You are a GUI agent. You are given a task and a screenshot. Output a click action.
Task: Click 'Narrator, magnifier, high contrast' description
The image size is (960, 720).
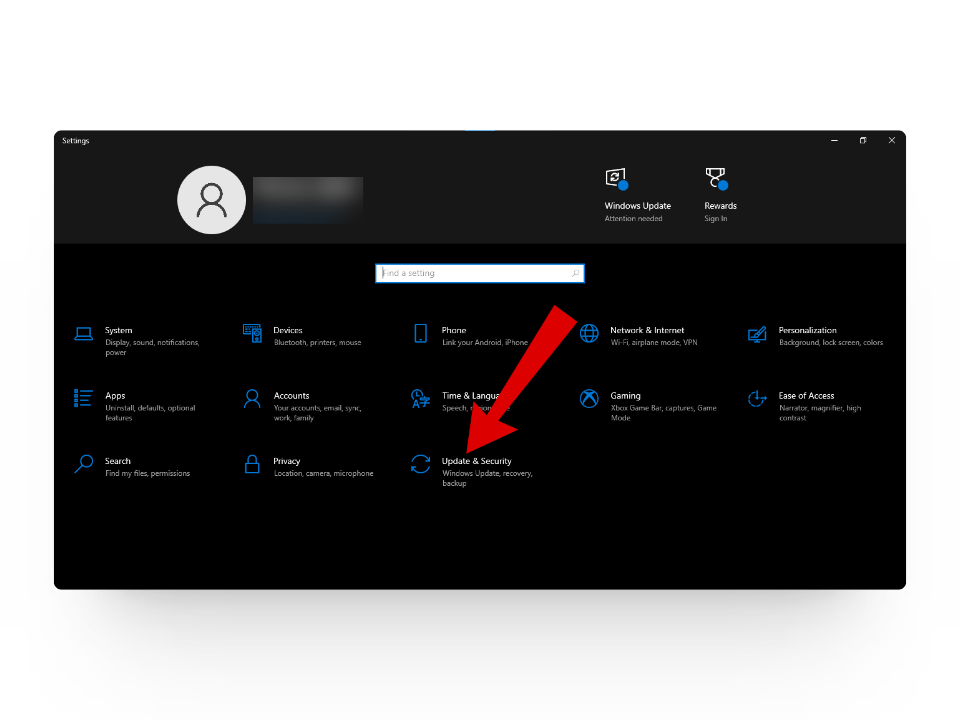820,413
